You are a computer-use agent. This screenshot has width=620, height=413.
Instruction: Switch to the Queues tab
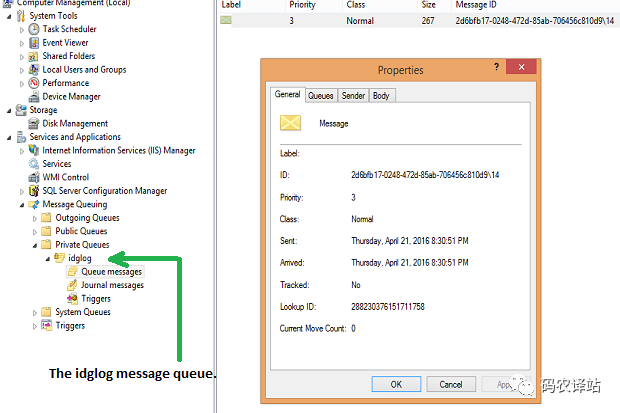[321, 95]
